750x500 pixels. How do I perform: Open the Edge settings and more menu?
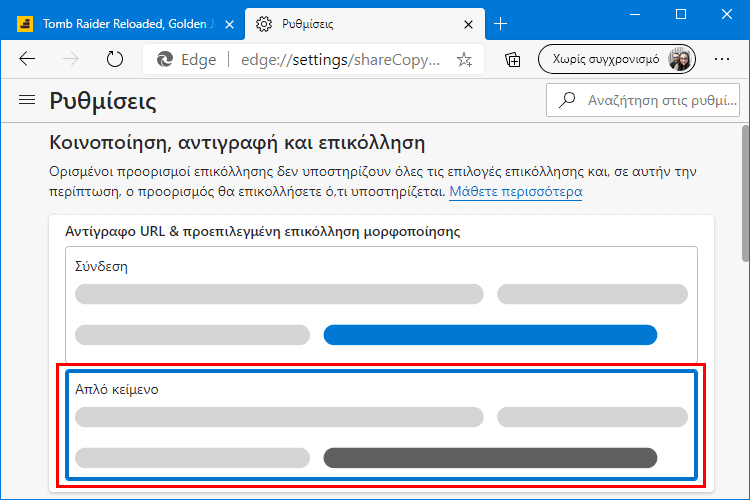click(722, 59)
